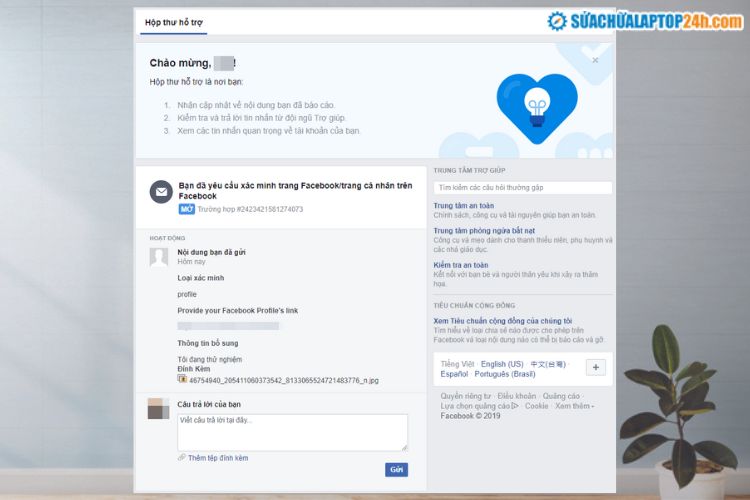The width and height of the screenshot is (750, 500).
Task: Open the verification request case title
Action: (x=295, y=190)
